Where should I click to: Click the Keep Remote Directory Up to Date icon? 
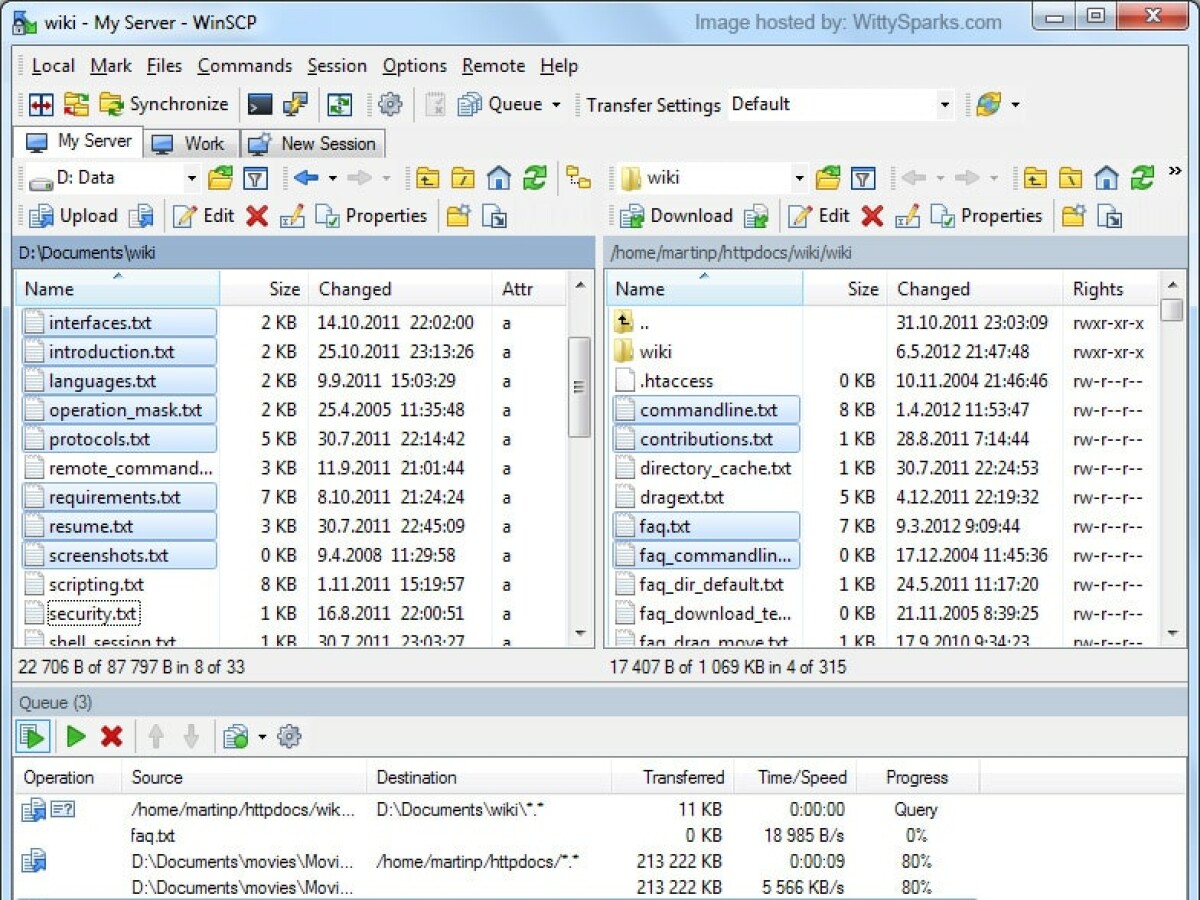(x=340, y=104)
